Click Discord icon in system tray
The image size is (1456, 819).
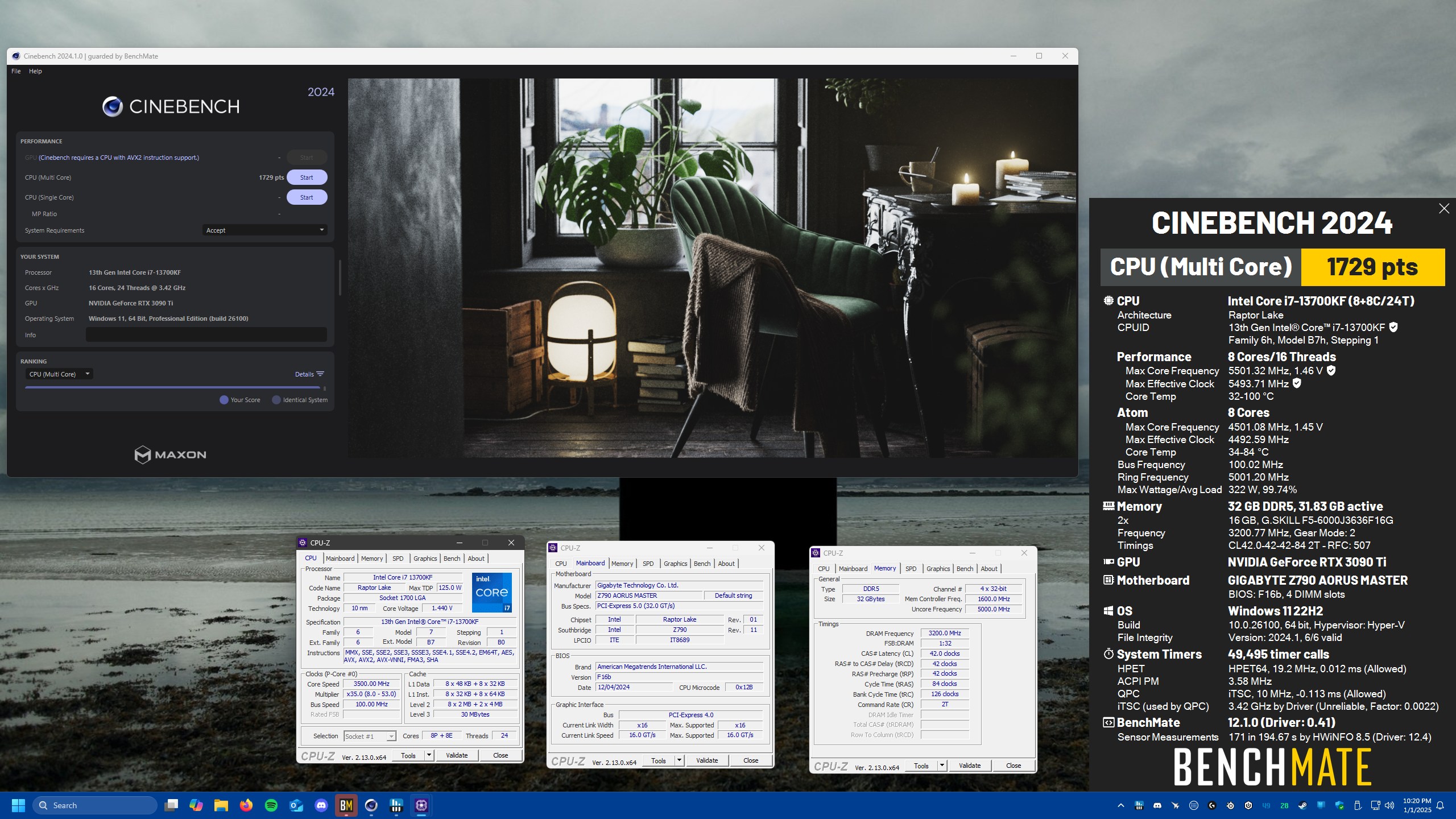click(x=1157, y=805)
